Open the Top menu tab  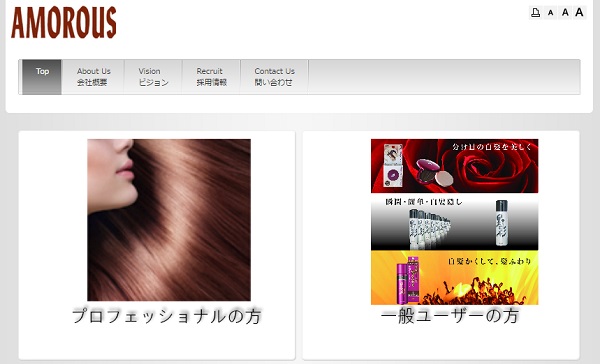click(42, 77)
